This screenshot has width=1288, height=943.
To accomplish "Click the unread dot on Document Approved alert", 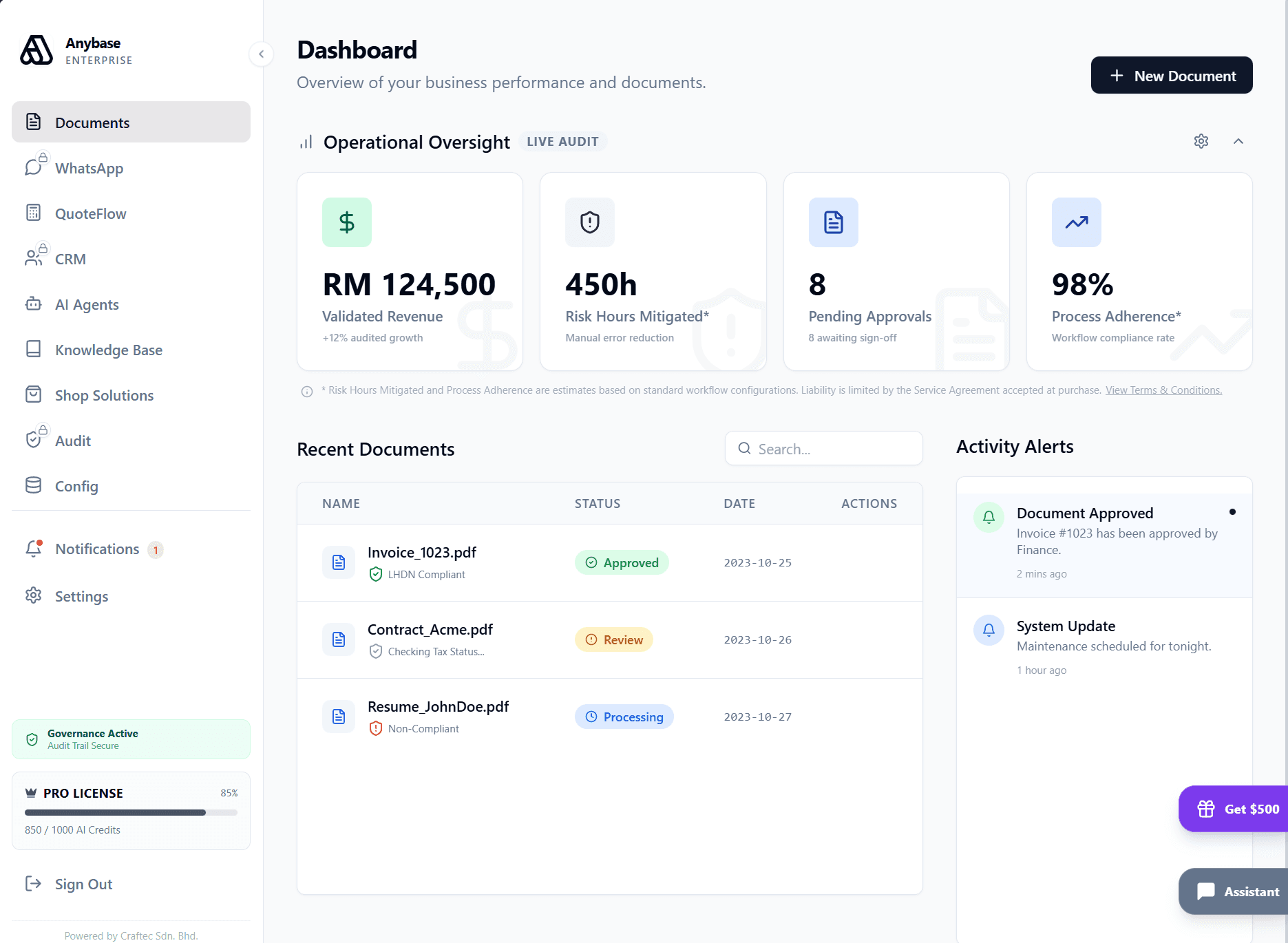I will coord(1234,512).
